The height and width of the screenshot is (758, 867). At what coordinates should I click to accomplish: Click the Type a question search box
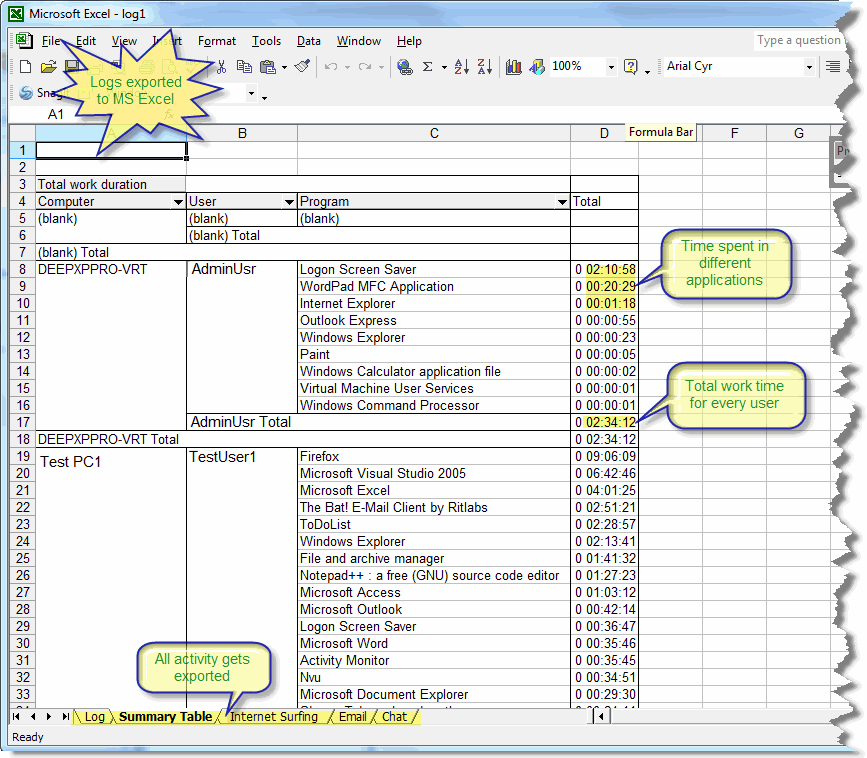coord(798,40)
